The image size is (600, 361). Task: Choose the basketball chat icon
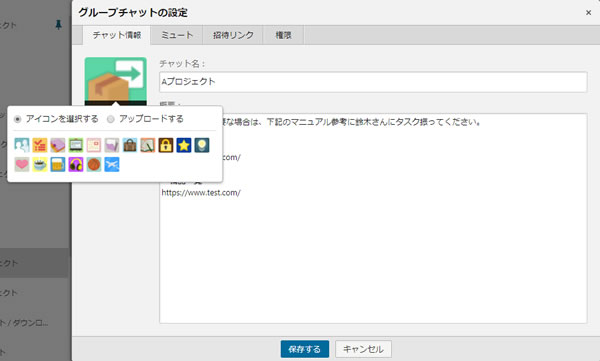94,164
